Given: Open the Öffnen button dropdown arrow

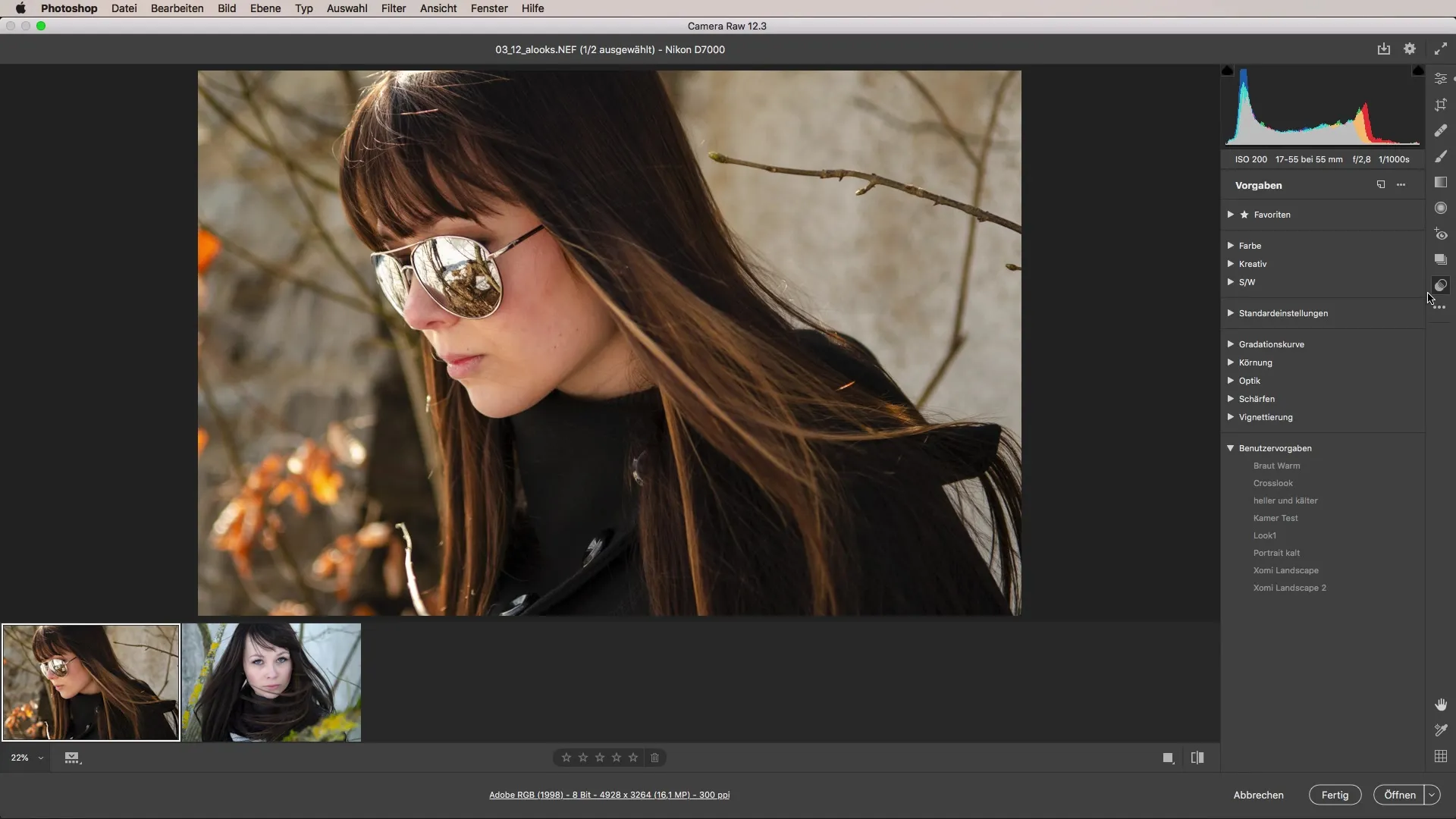Looking at the screenshot, I should tap(1432, 795).
